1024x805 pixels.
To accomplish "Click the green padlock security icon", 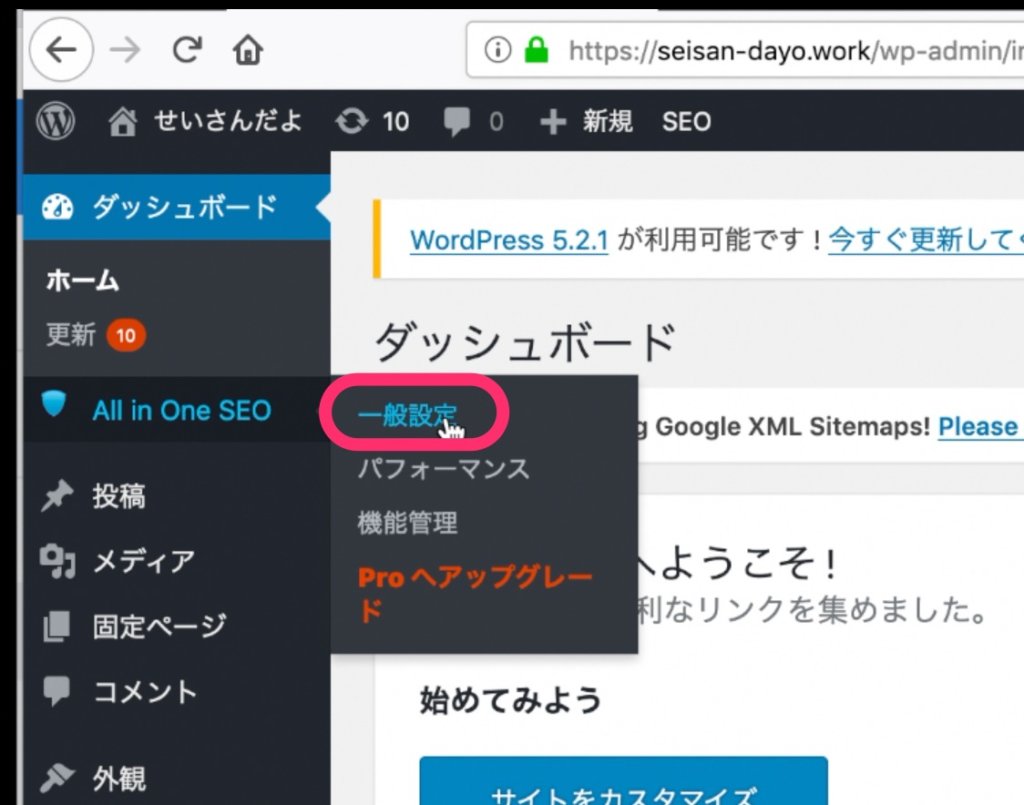I will pyautogui.click(x=538, y=50).
